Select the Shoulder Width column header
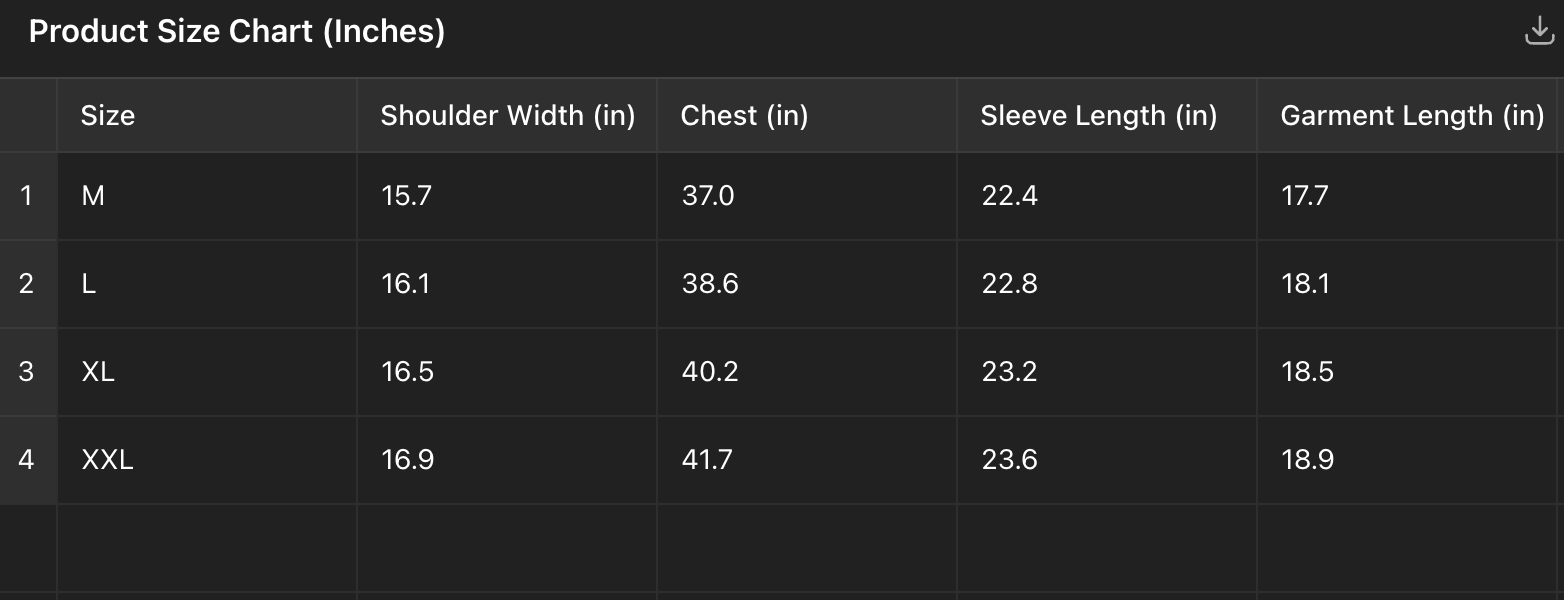Image resolution: width=1564 pixels, height=600 pixels. point(507,116)
